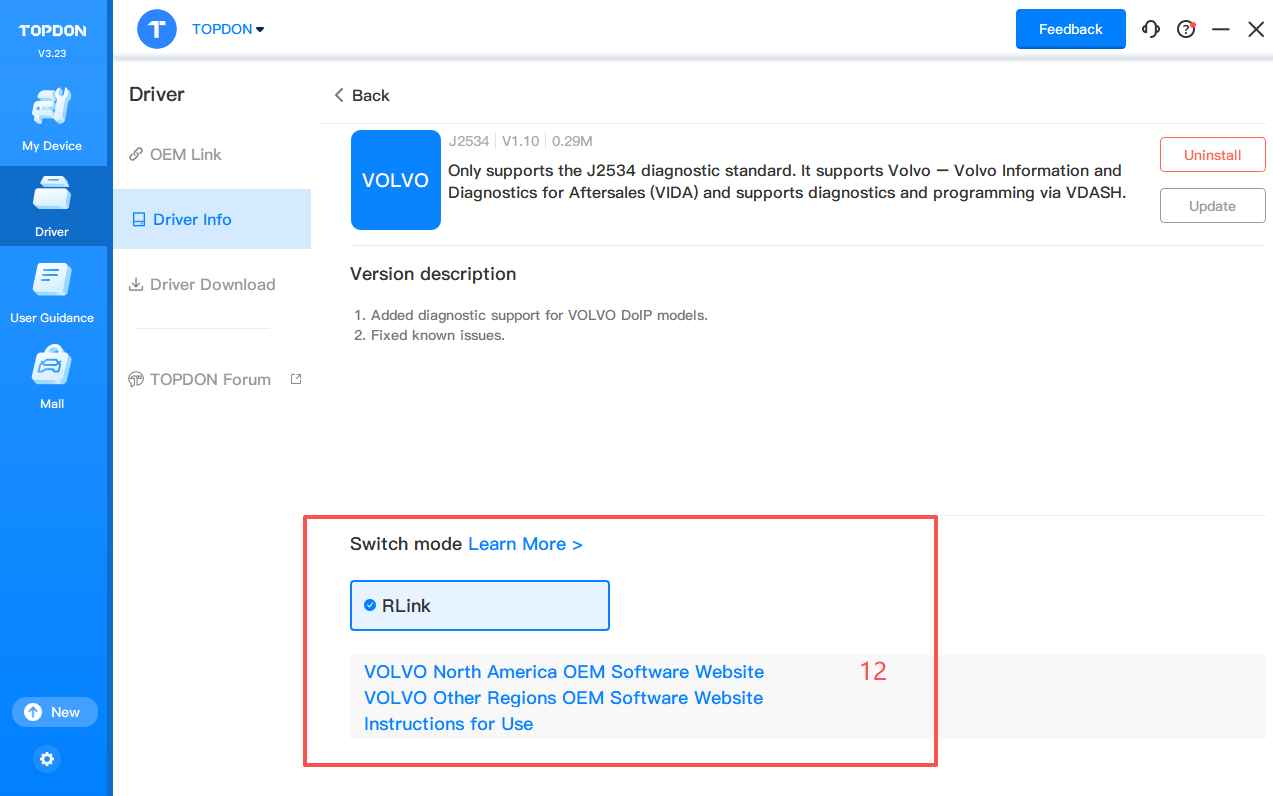This screenshot has width=1273, height=796.
Task: Click the Uninstall button
Action: pyautogui.click(x=1212, y=155)
